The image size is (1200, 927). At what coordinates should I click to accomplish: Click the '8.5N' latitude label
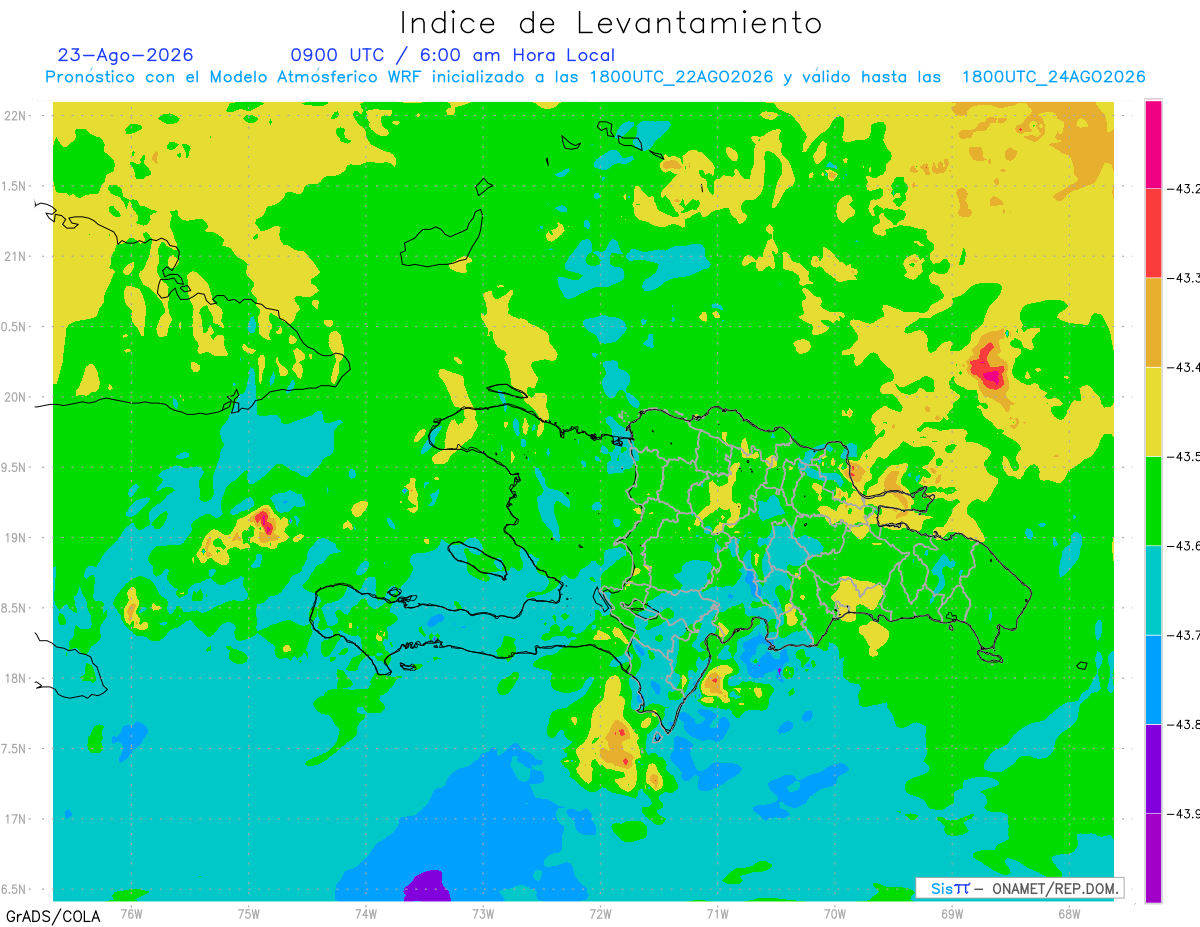click(x=15, y=608)
